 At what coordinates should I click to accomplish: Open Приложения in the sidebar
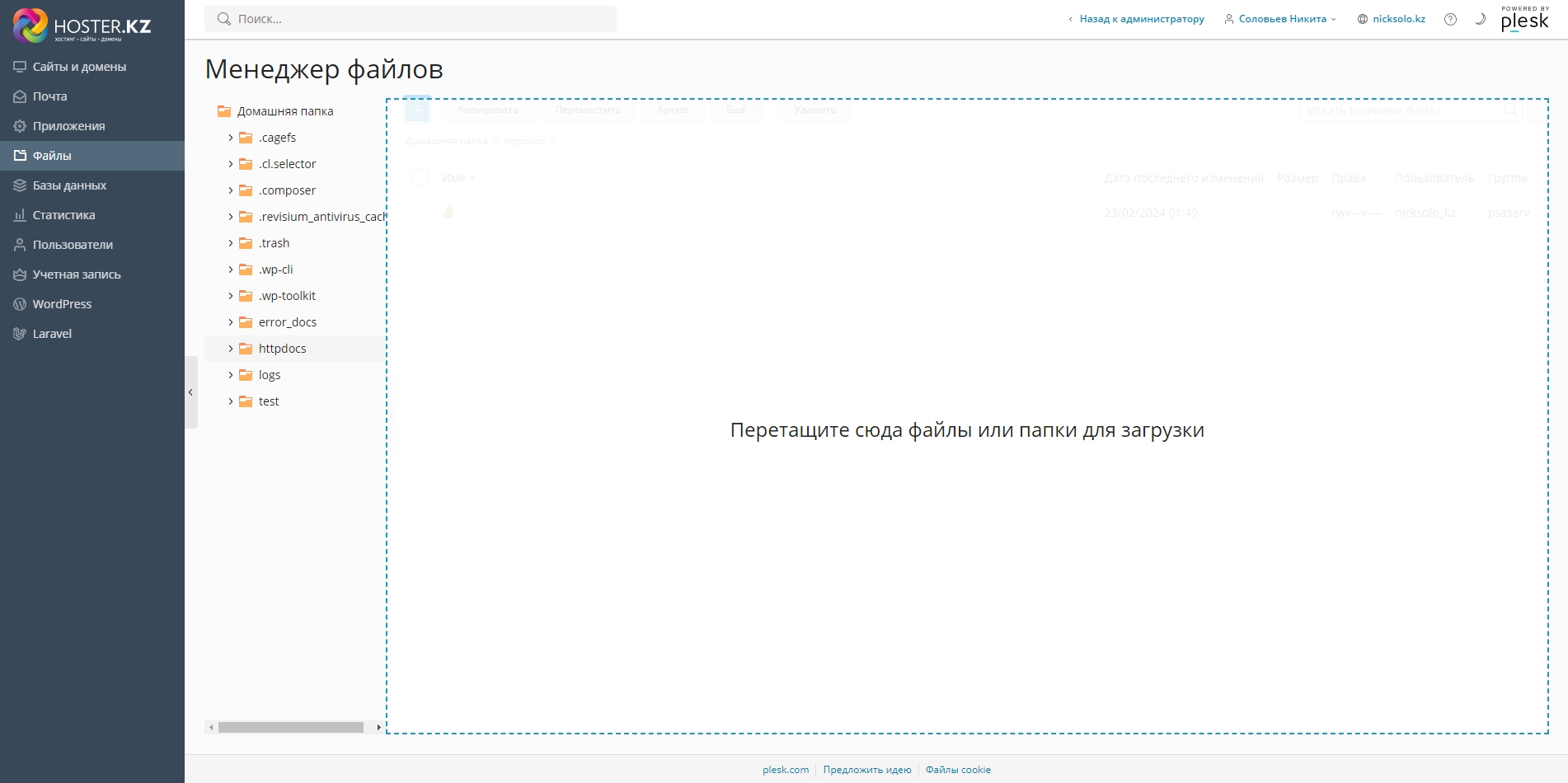[x=68, y=126]
